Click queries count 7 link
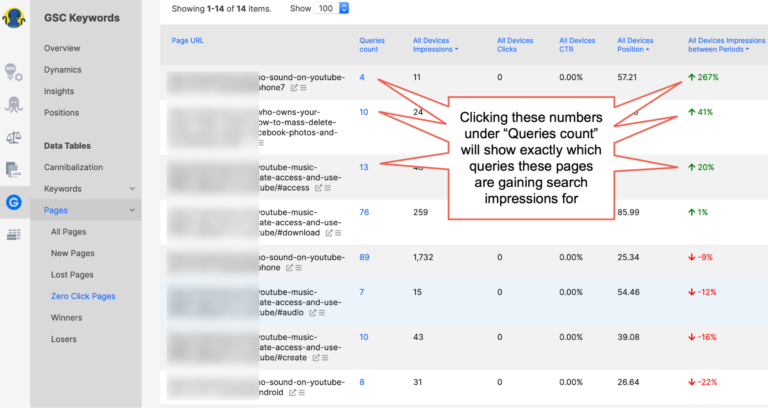The height and width of the screenshot is (408, 768). 362,292
